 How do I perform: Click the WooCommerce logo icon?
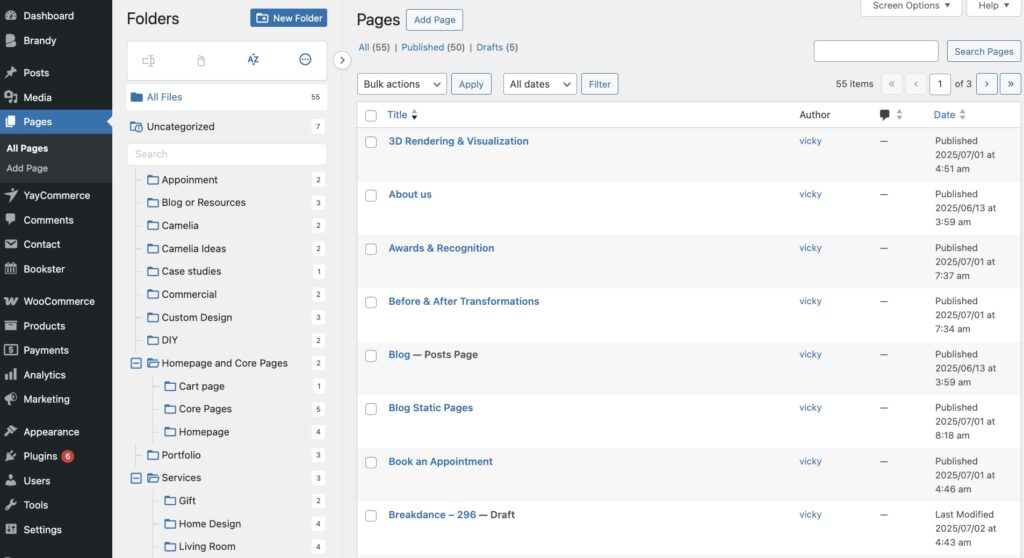(10, 301)
